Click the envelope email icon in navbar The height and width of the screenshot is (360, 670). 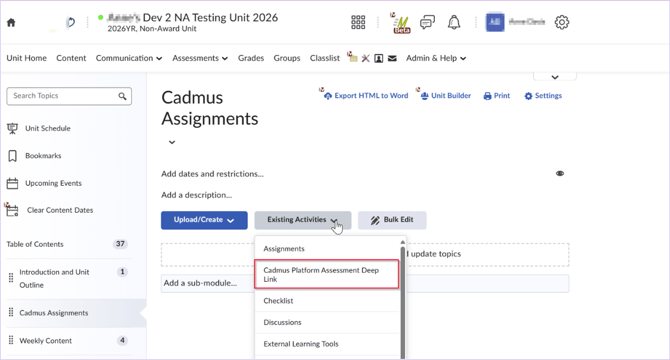click(x=392, y=58)
